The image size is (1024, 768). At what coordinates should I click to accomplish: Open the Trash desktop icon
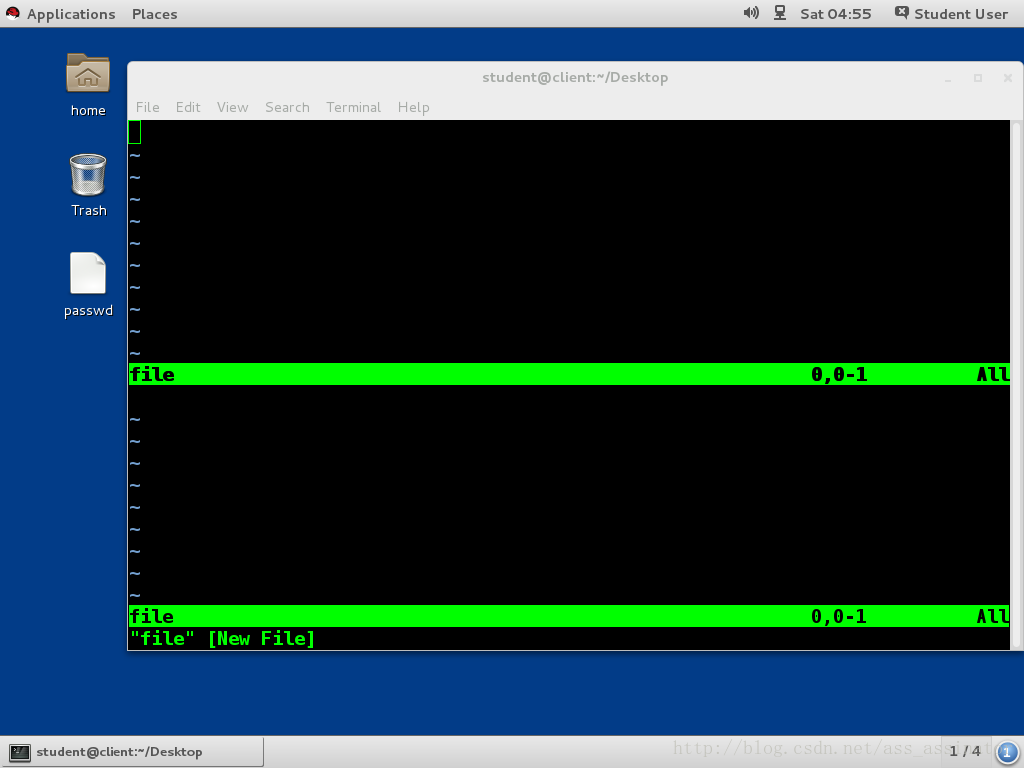88,174
